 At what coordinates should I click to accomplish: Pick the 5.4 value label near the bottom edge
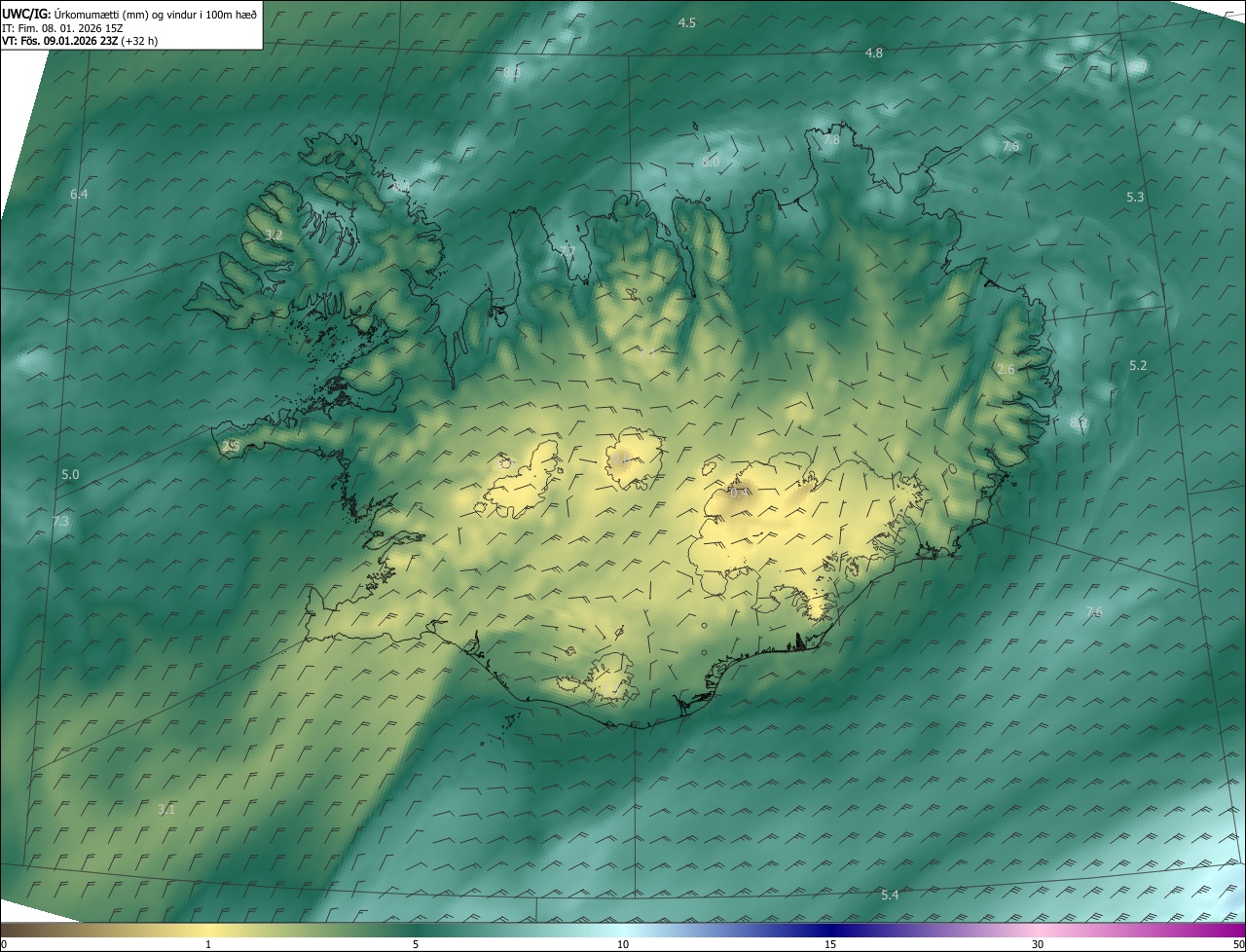coord(890,896)
